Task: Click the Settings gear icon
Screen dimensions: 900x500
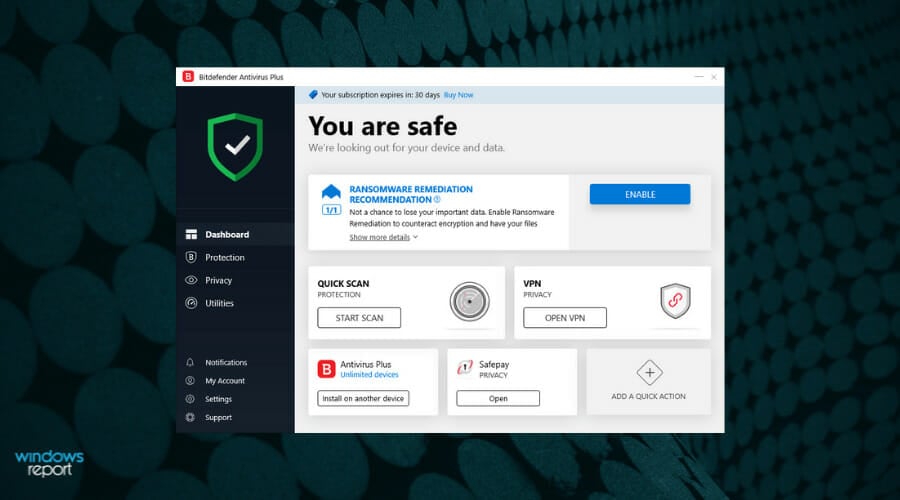Action: [190, 399]
